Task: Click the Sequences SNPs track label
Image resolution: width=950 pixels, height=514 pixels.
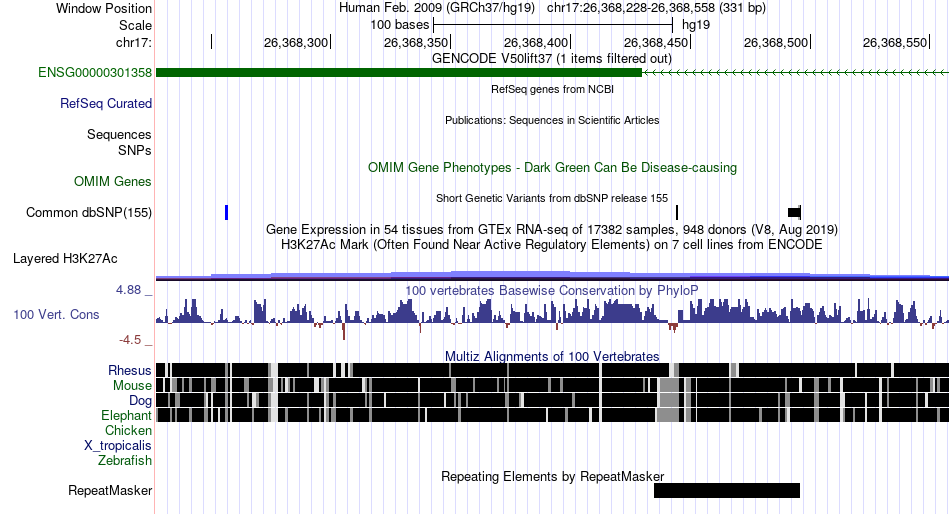Action: pos(119,142)
